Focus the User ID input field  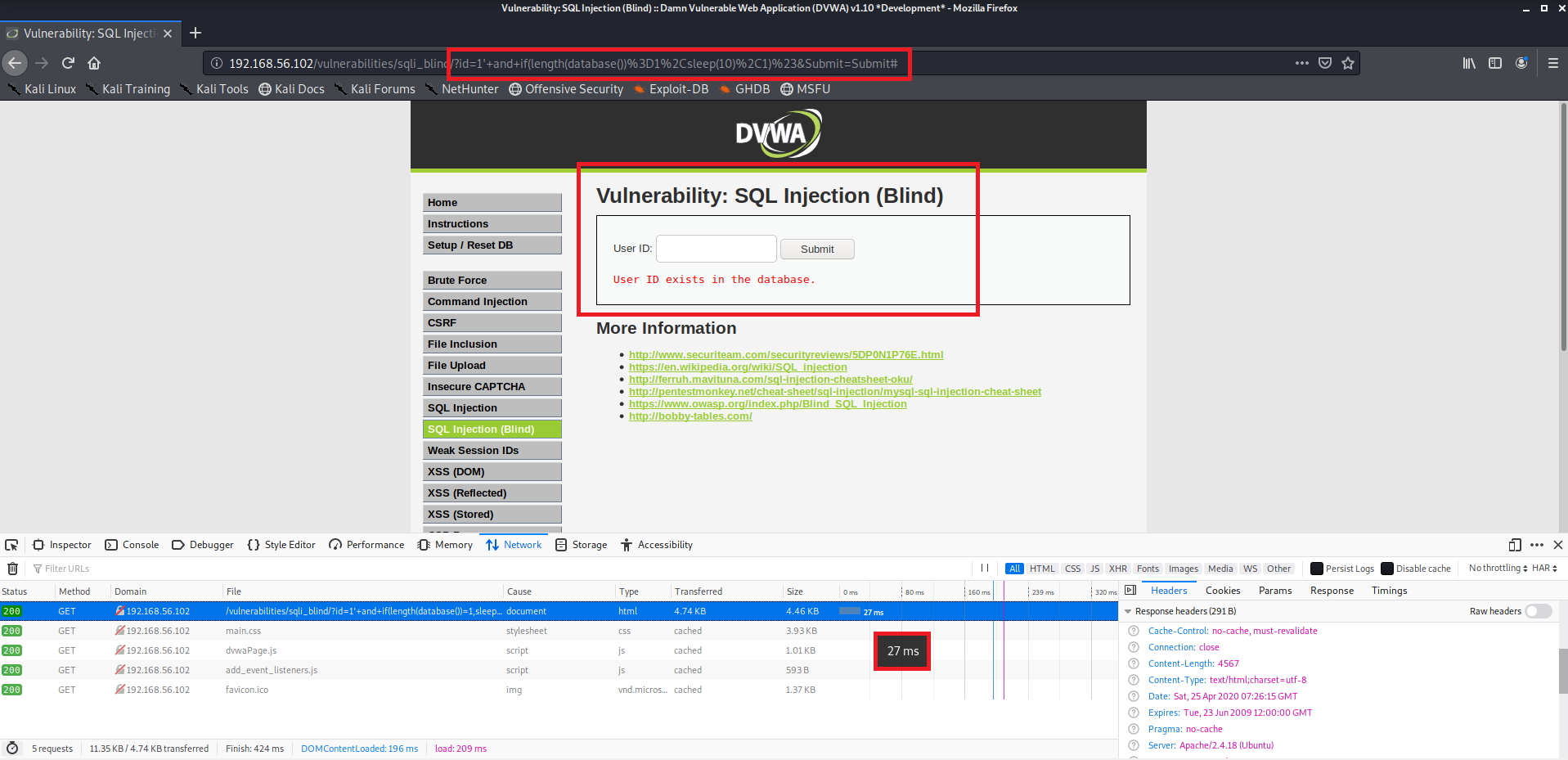pyautogui.click(x=717, y=249)
